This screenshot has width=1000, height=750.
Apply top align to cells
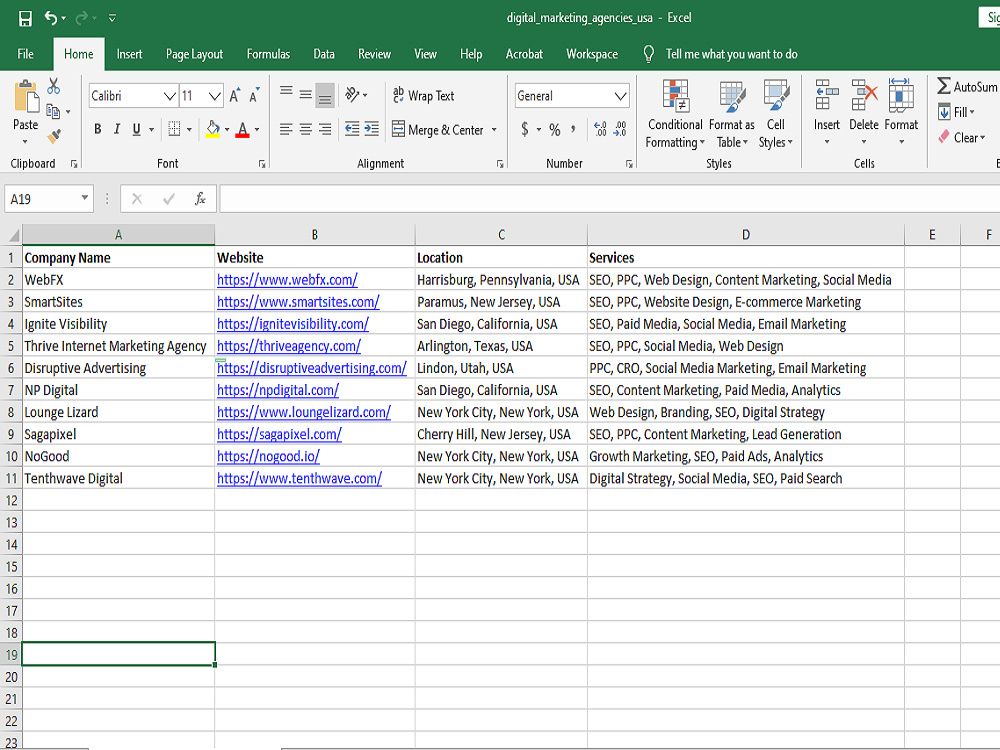pos(286,91)
